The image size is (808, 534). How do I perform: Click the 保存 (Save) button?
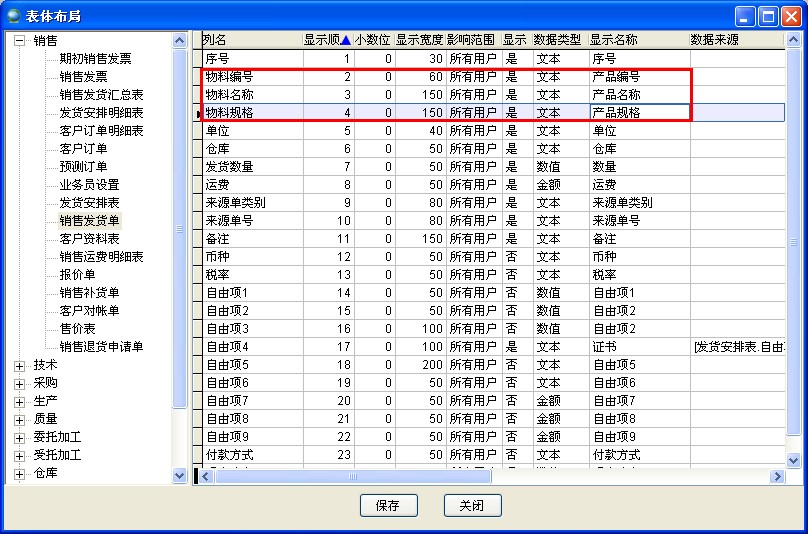[388, 506]
